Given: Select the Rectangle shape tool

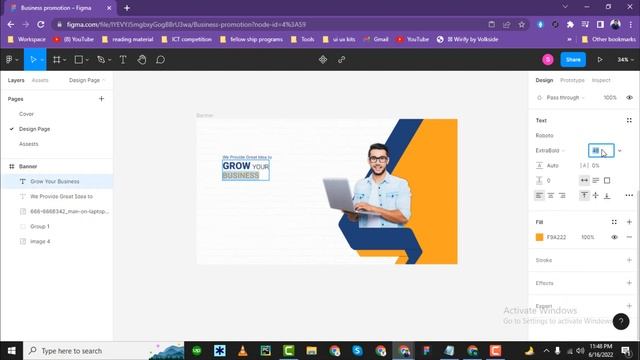Looking at the screenshot, I should click(x=78, y=60).
